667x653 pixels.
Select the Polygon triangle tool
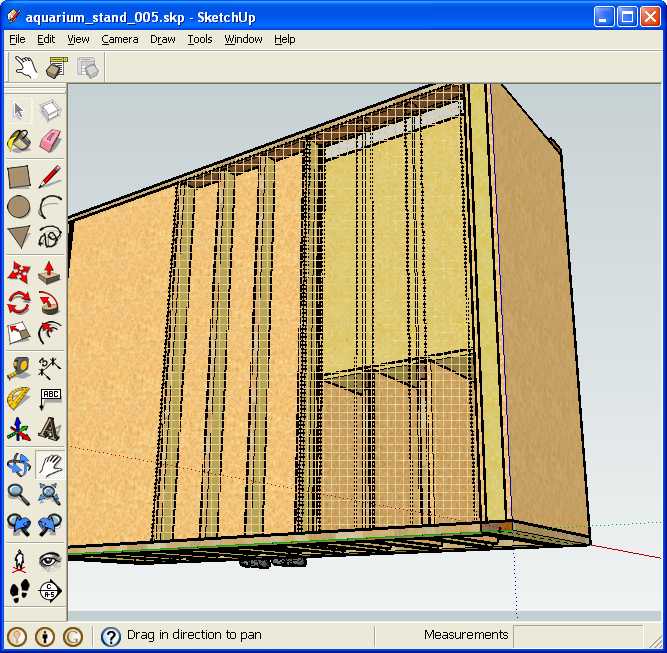[x=19, y=237]
